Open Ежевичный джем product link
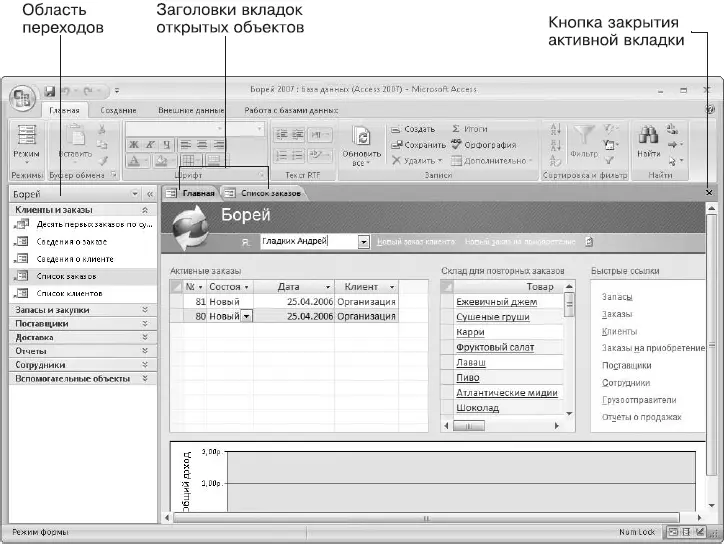The image size is (724, 544). 496,302
